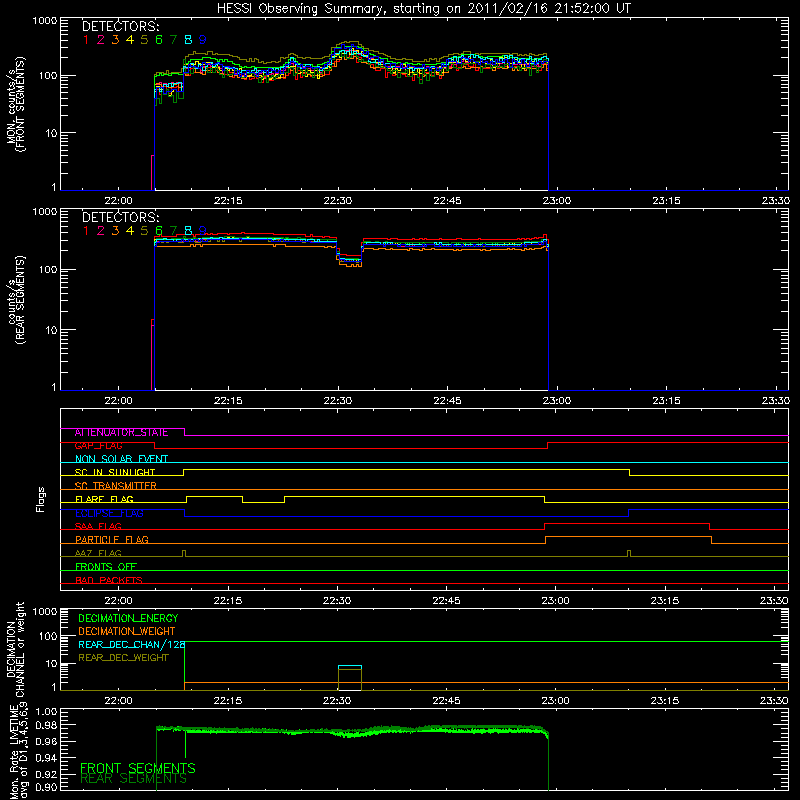Click the FRONT SEGMENTS livetime legend label
Screen dimensions: 800x800
[138, 768]
